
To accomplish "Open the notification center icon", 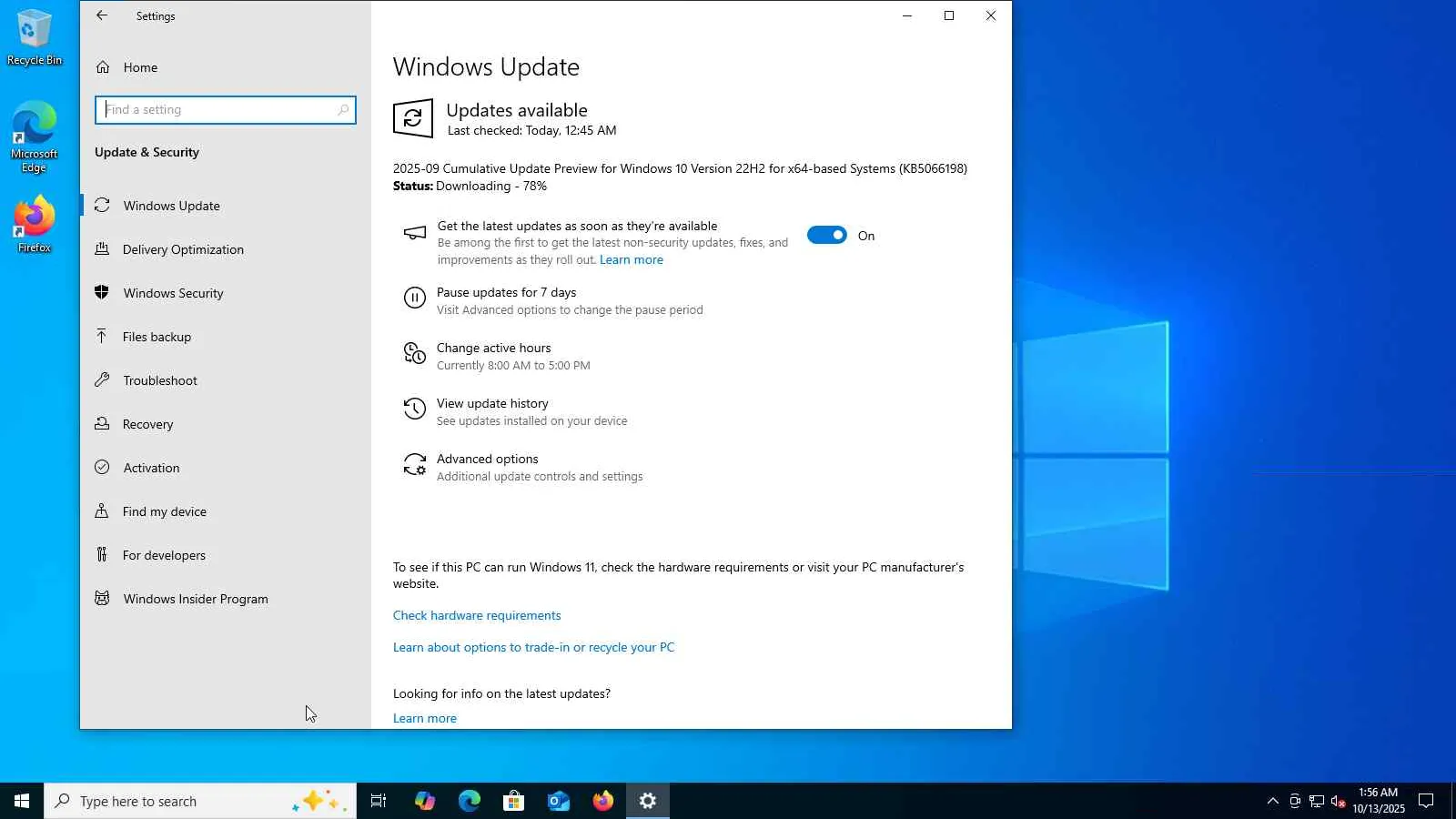I will tap(1426, 802).
